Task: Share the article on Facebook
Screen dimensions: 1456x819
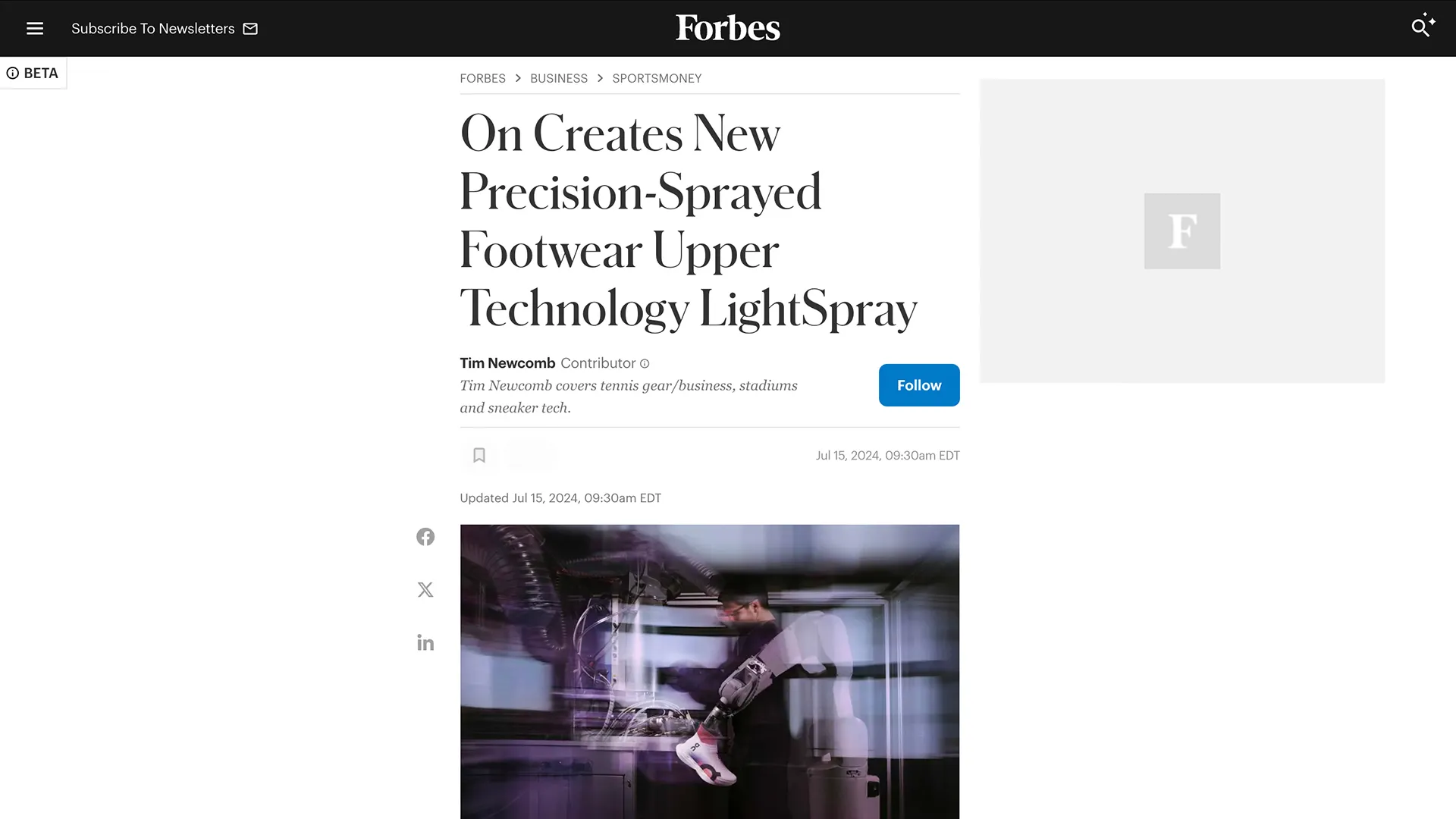Action: coord(425,537)
